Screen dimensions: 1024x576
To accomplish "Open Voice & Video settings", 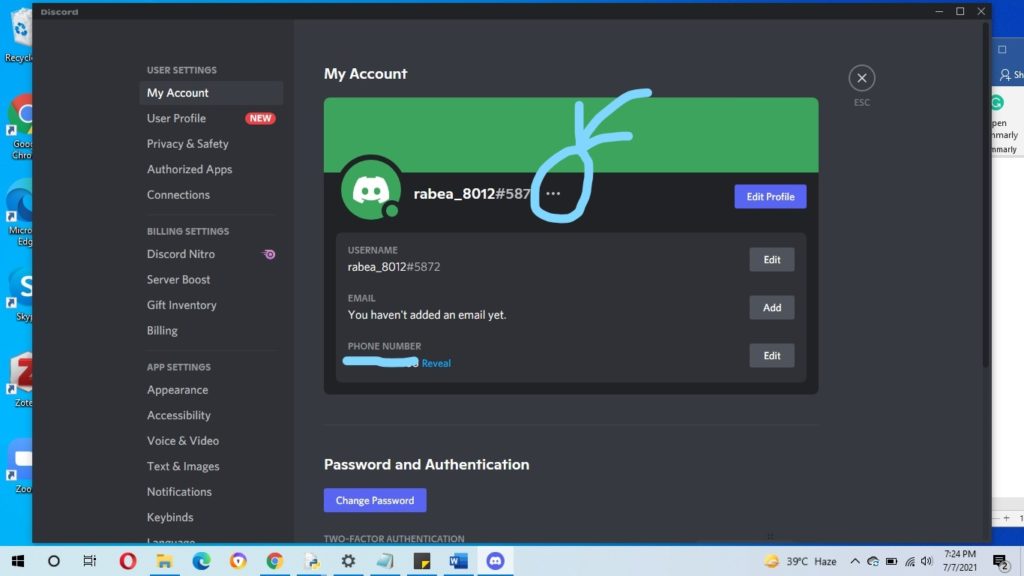I will click(x=211, y=441).
